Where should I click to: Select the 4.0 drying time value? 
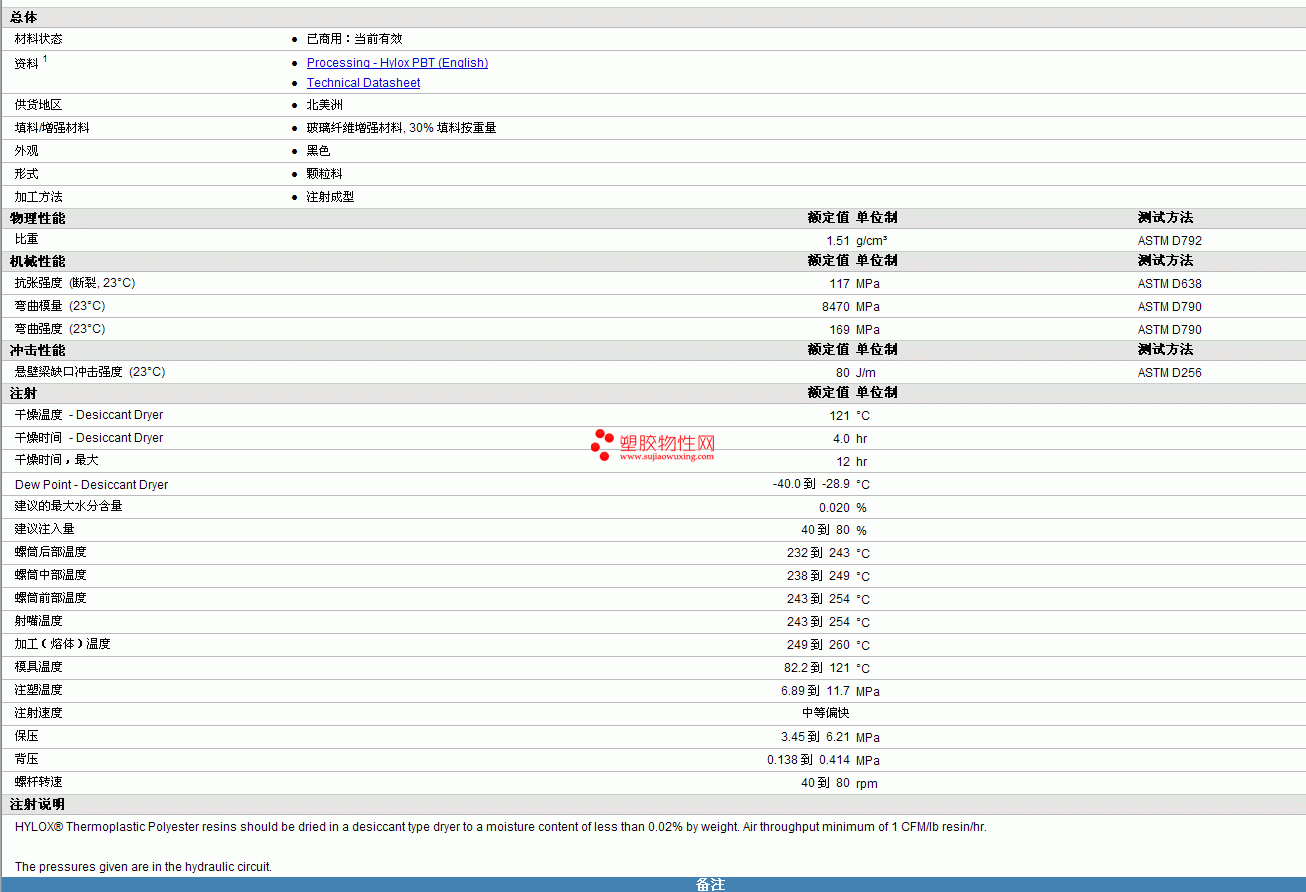click(841, 439)
